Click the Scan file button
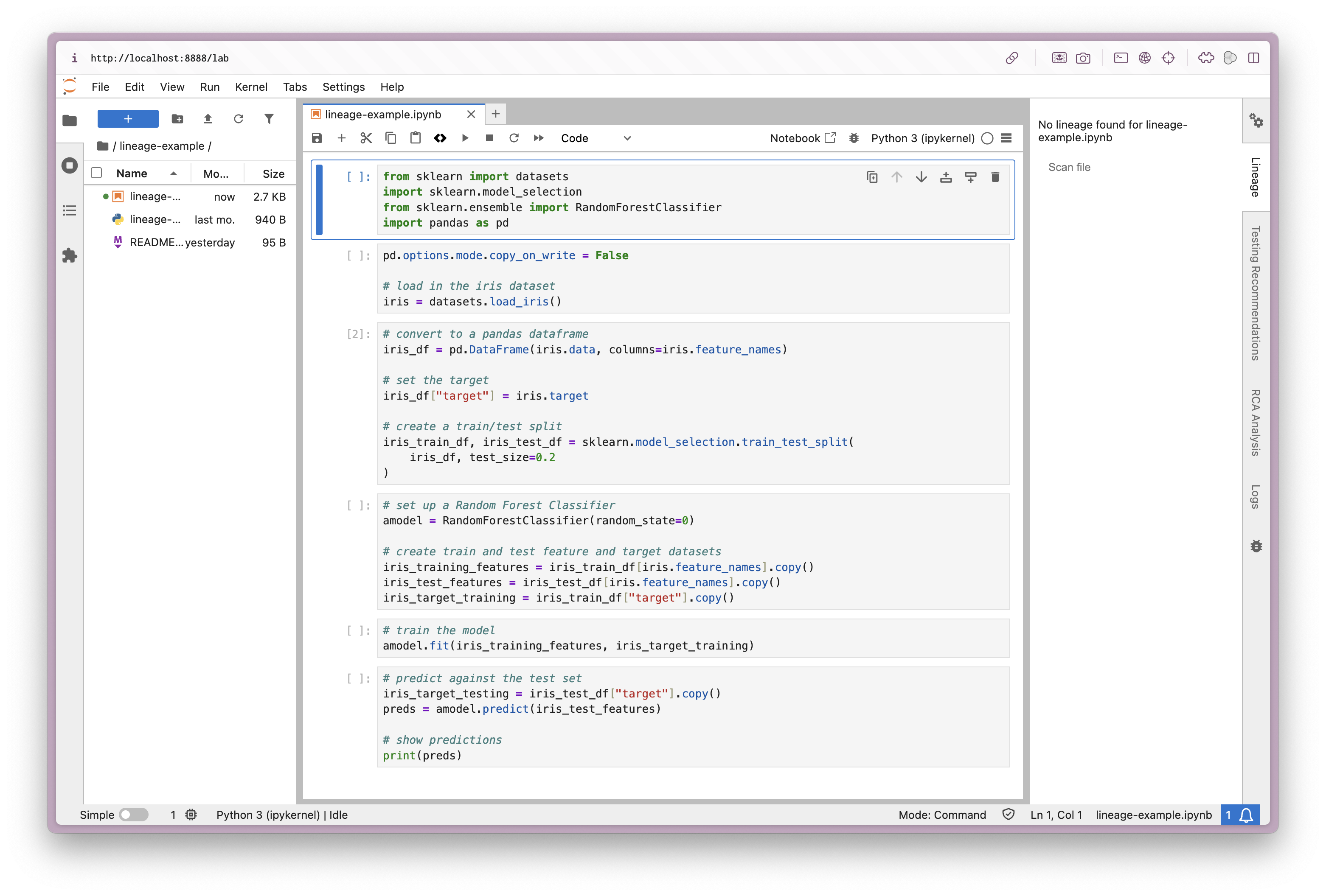The height and width of the screenshot is (896, 1326). (x=1069, y=167)
